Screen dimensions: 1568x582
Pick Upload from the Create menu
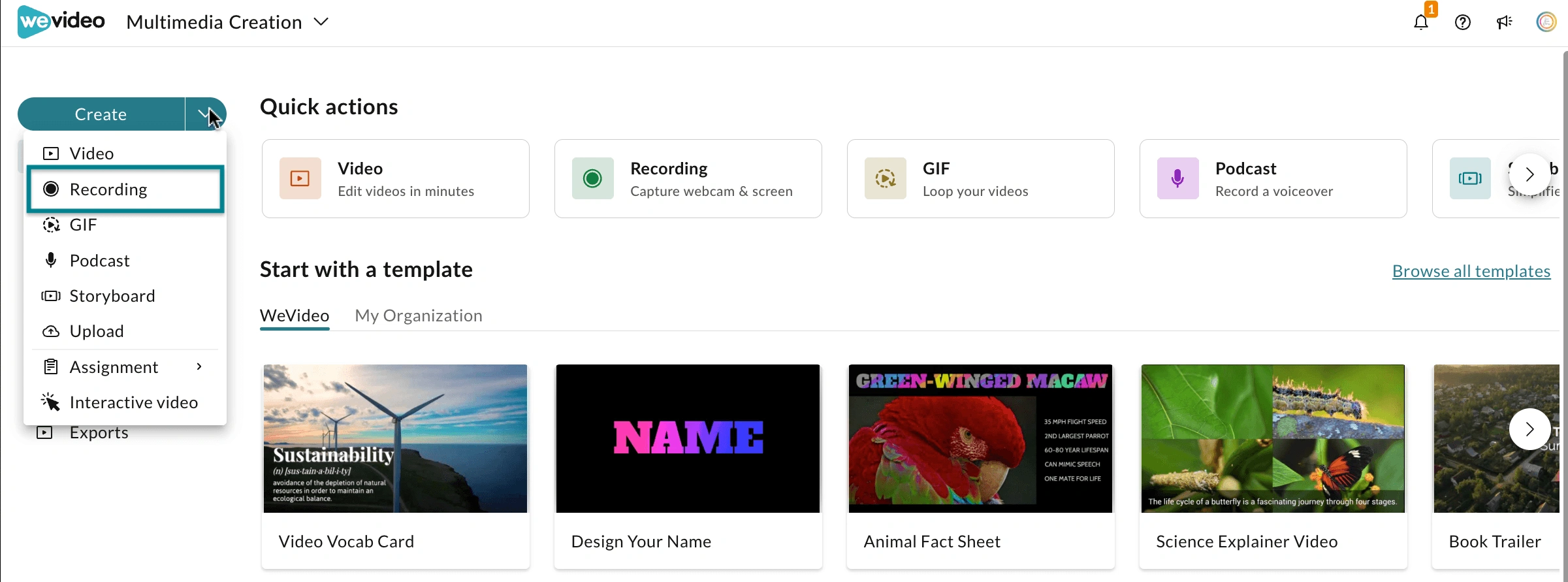(125, 331)
